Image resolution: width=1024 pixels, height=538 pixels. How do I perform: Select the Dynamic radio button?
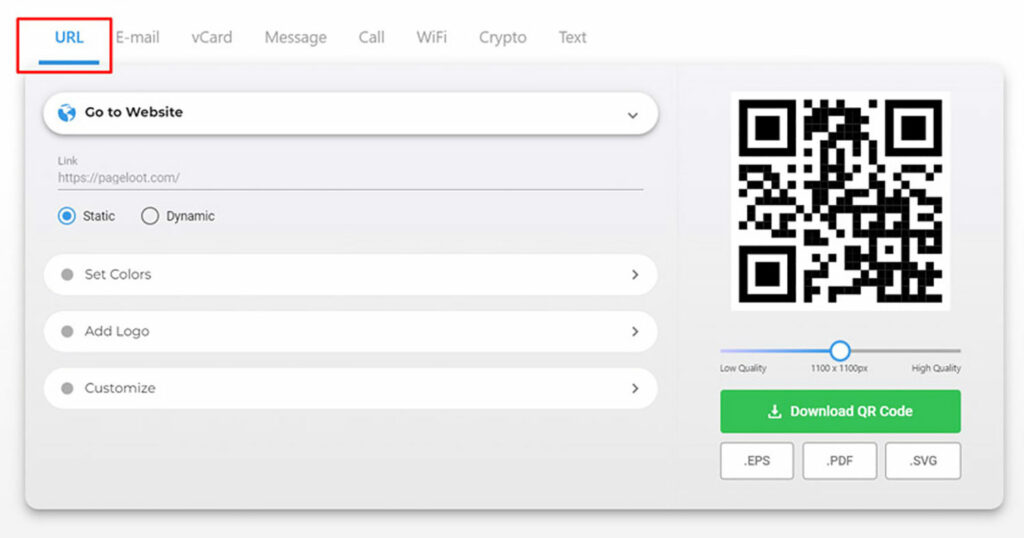tap(150, 216)
